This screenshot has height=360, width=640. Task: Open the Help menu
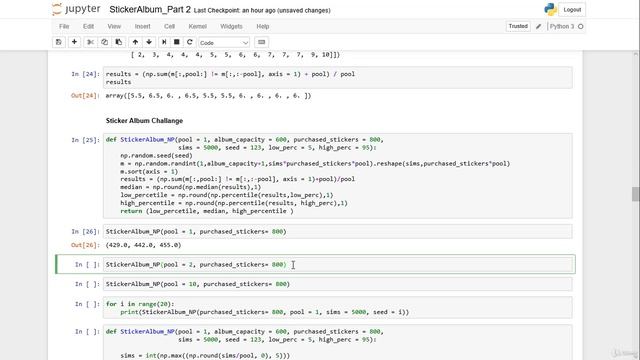click(262, 26)
